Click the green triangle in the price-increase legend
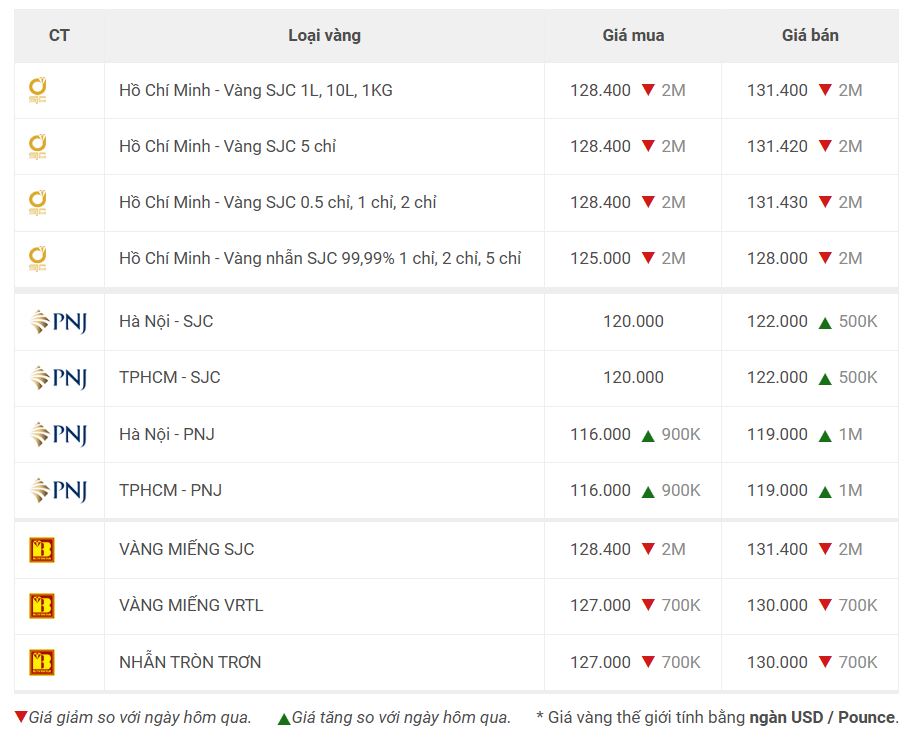910x744 pixels. pos(284,719)
